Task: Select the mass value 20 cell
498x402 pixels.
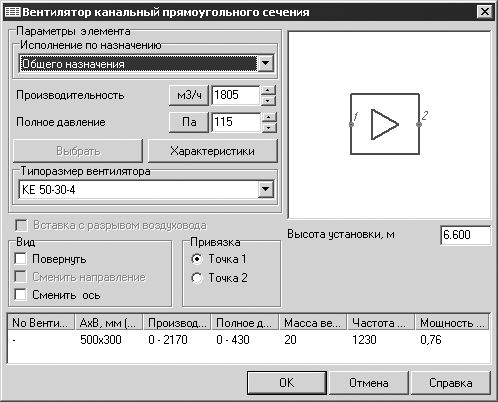Action: point(290,340)
